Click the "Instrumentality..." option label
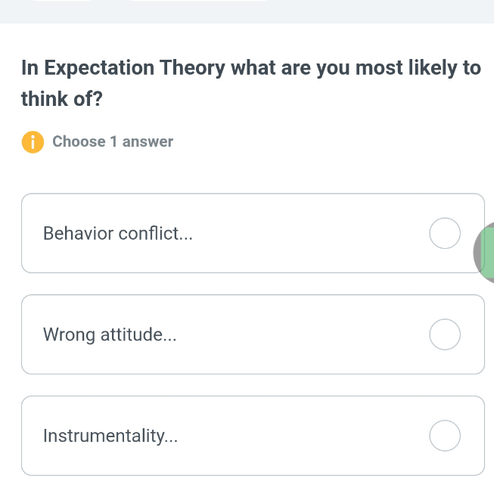 (x=110, y=436)
